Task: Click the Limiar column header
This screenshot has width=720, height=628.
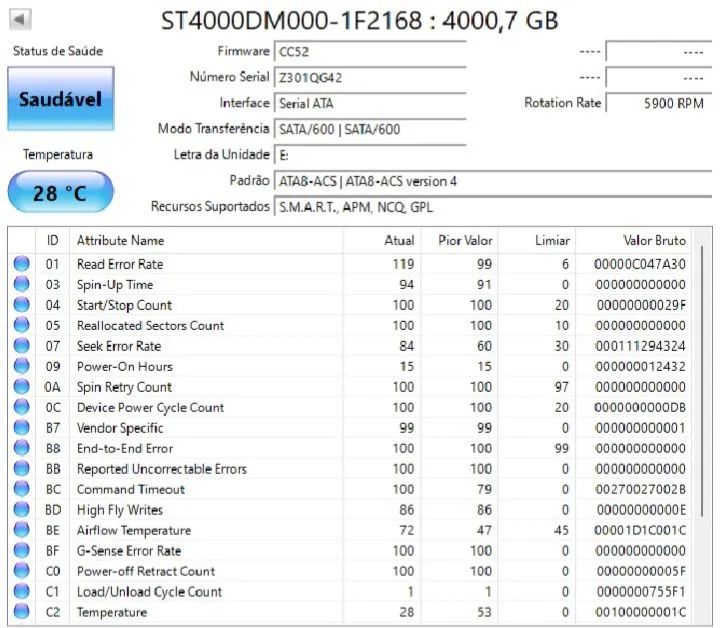Action: pos(537,240)
